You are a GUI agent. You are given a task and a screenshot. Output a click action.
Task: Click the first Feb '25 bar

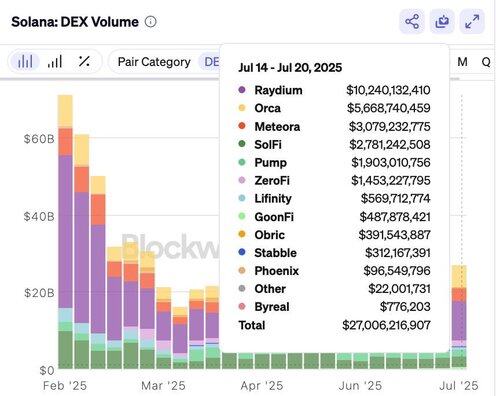click(65, 232)
